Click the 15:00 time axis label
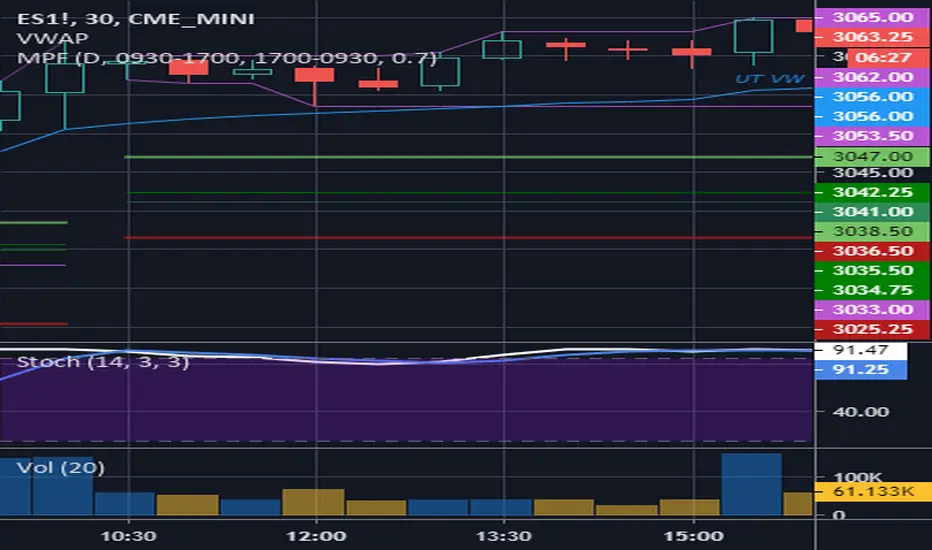The image size is (932, 550). (693, 536)
